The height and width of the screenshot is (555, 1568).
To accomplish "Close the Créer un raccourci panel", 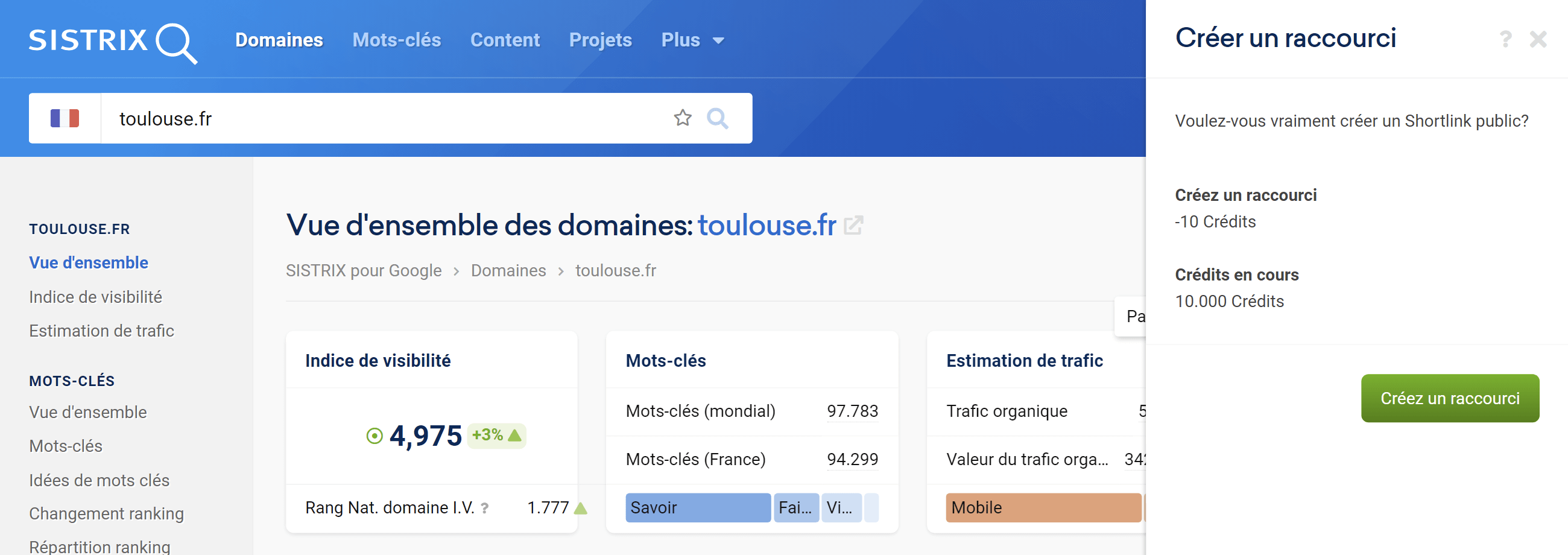I will (1538, 39).
